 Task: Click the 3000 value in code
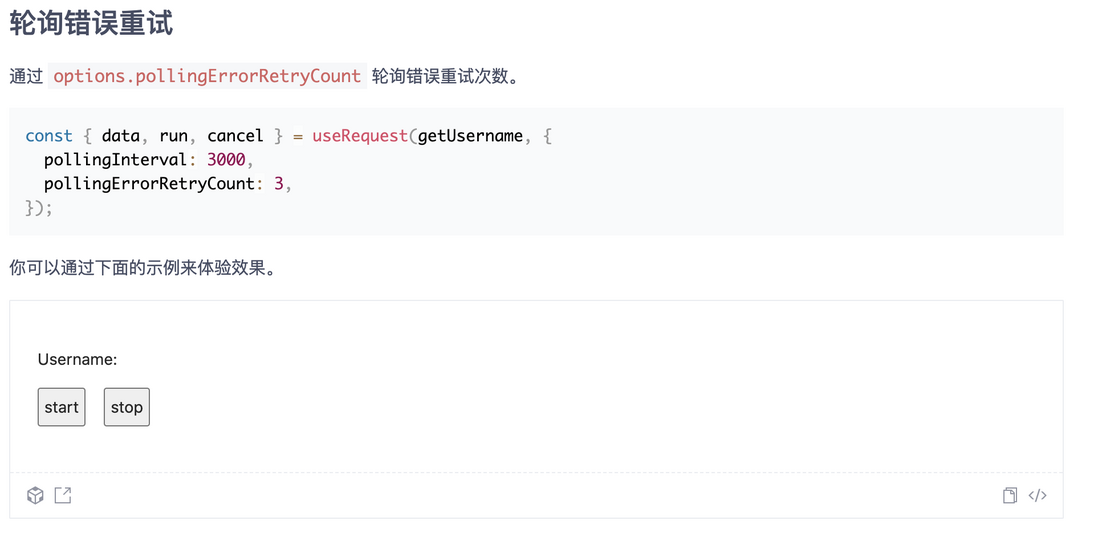point(226,160)
